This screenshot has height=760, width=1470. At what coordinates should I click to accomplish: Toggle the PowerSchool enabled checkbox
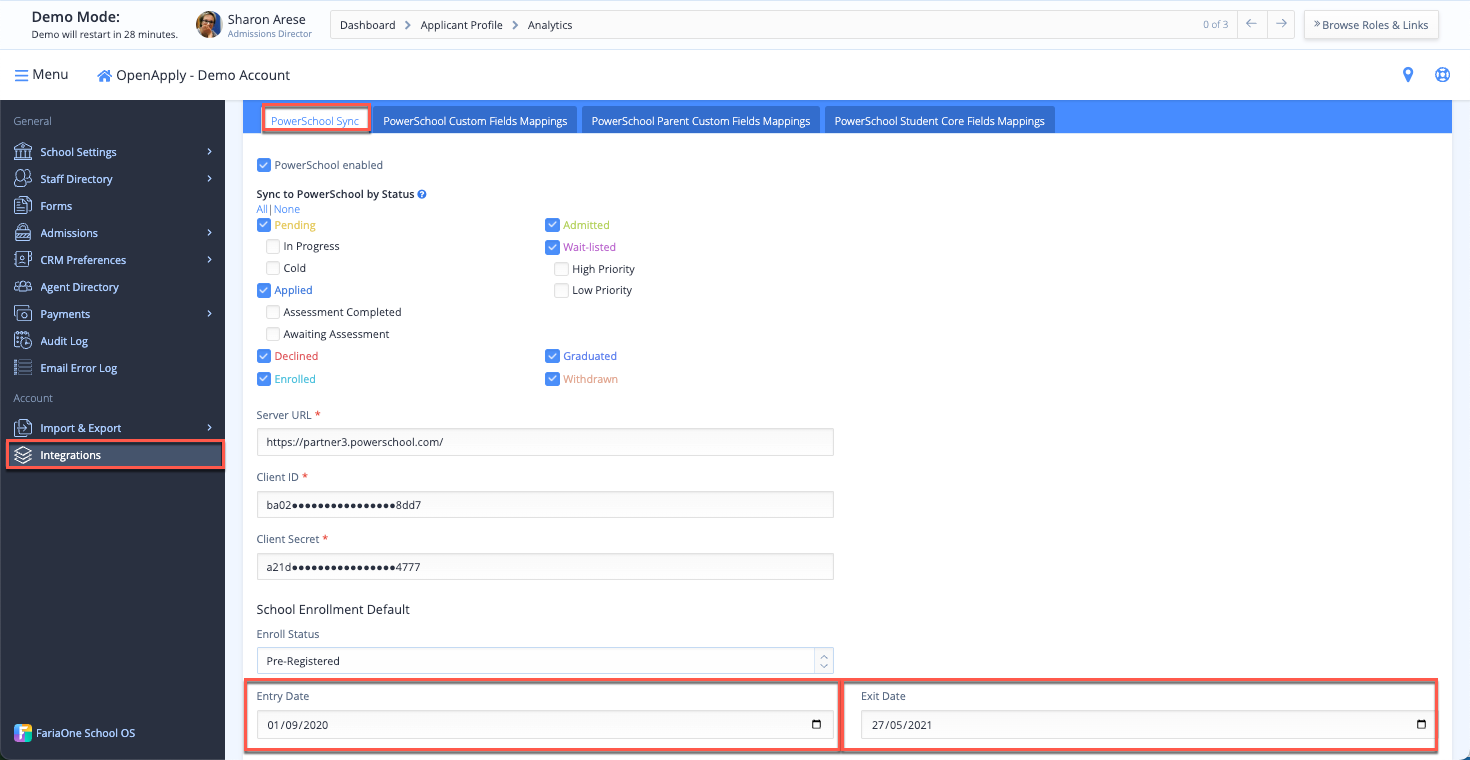click(x=264, y=165)
